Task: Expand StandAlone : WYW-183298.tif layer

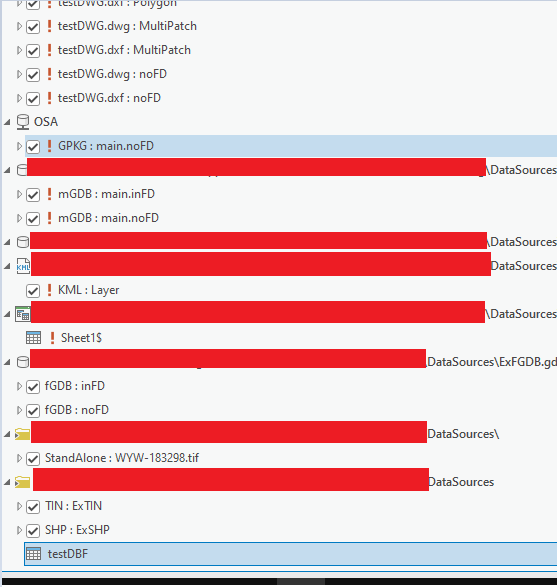Action: (x=19, y=458)
